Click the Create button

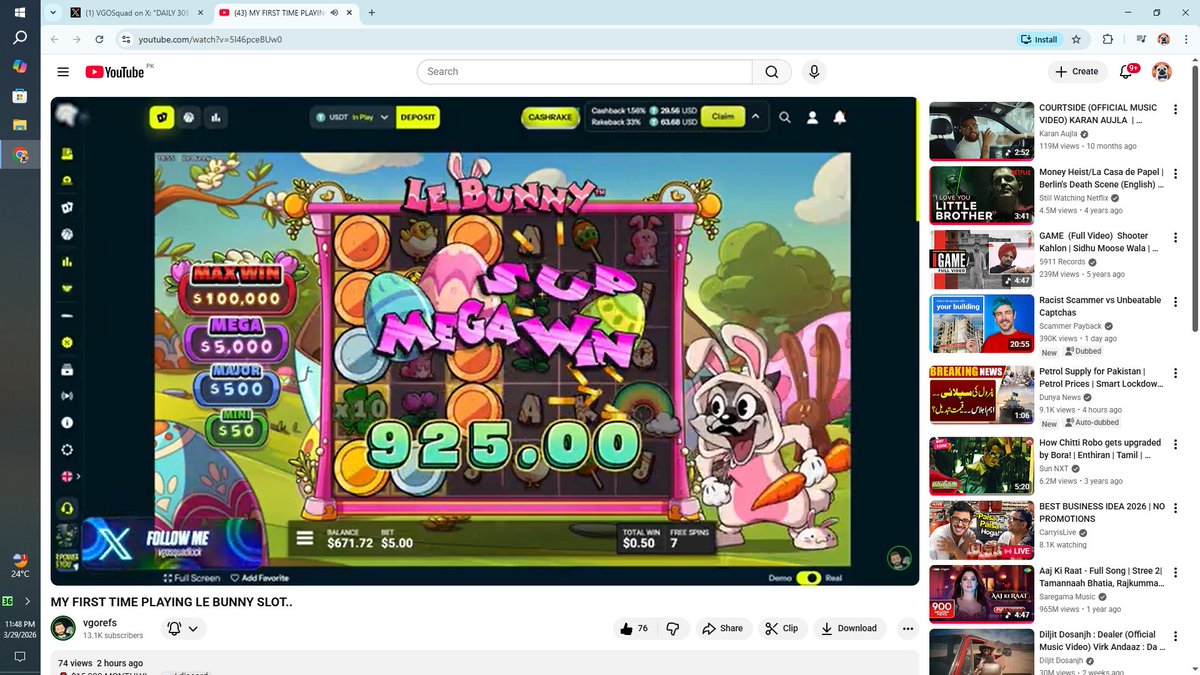[1076, 72]
